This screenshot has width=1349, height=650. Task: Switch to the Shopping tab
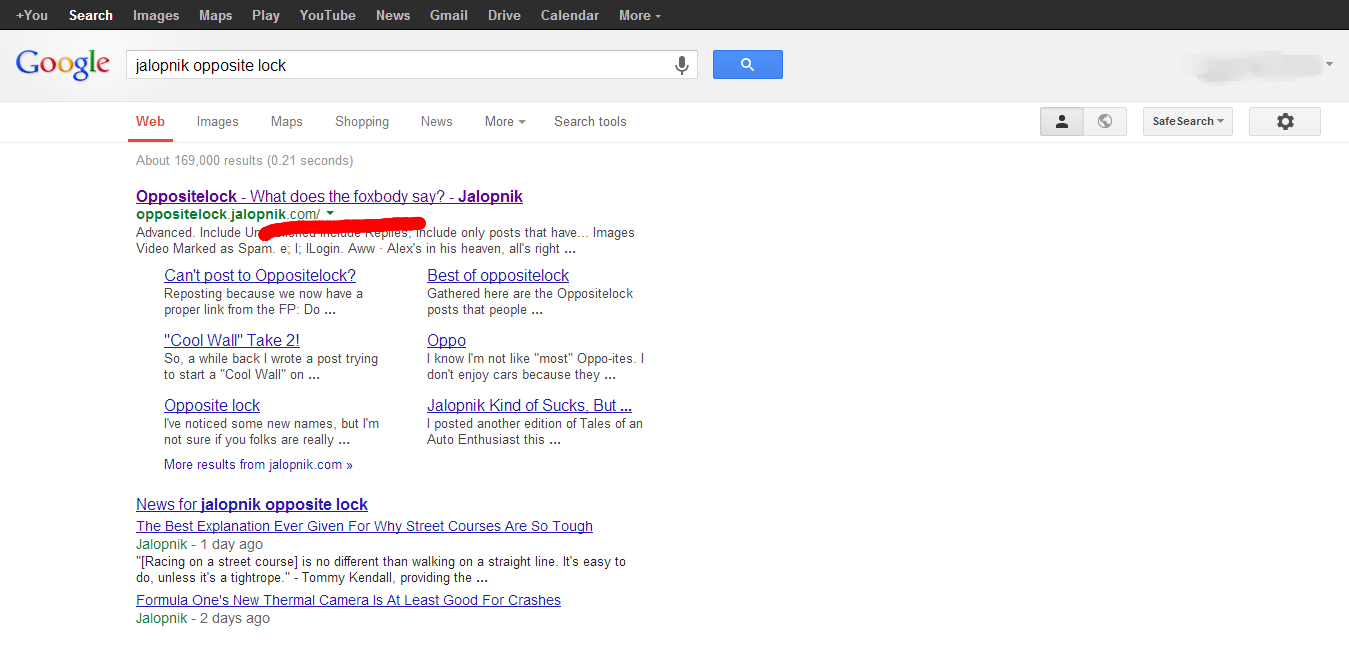click(x=362, y=122)
